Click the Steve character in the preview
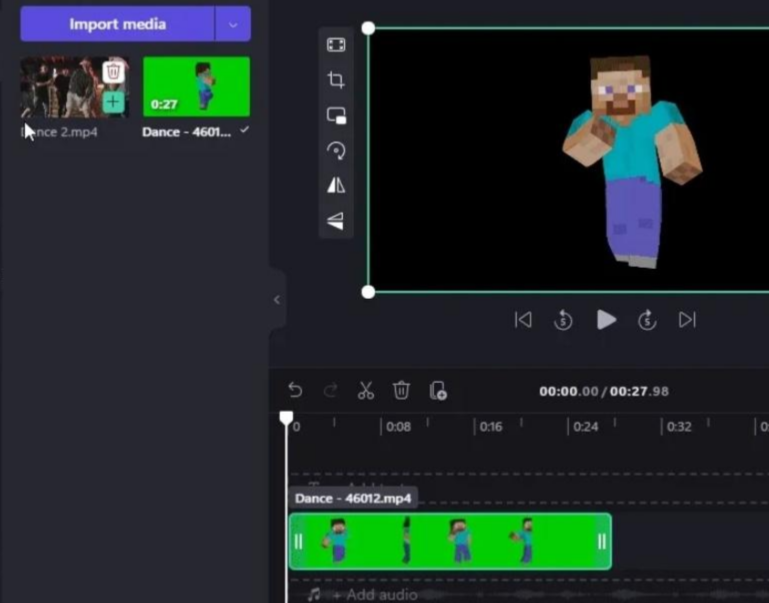Viewport: 769px width, 603px height. coord(632,162)
